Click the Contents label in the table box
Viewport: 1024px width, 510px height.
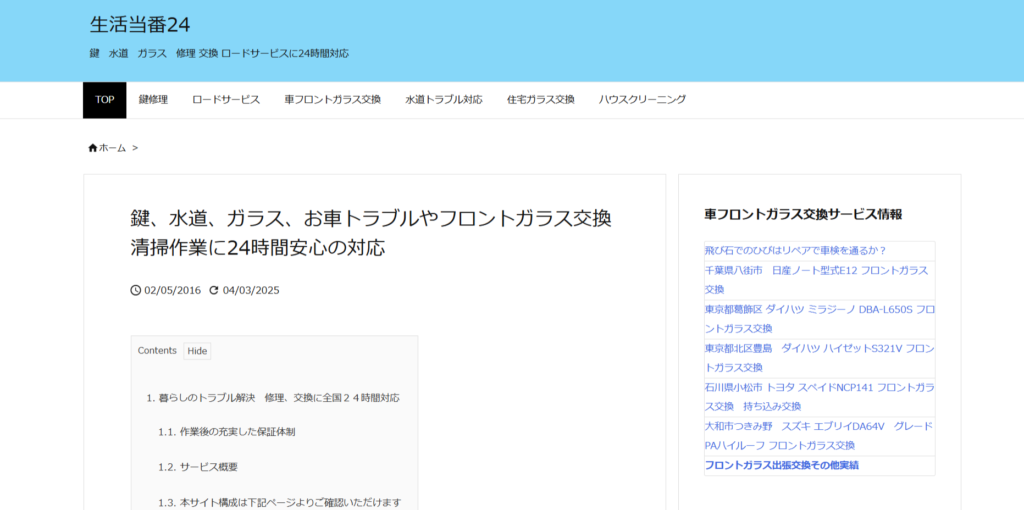pos(157,351)
